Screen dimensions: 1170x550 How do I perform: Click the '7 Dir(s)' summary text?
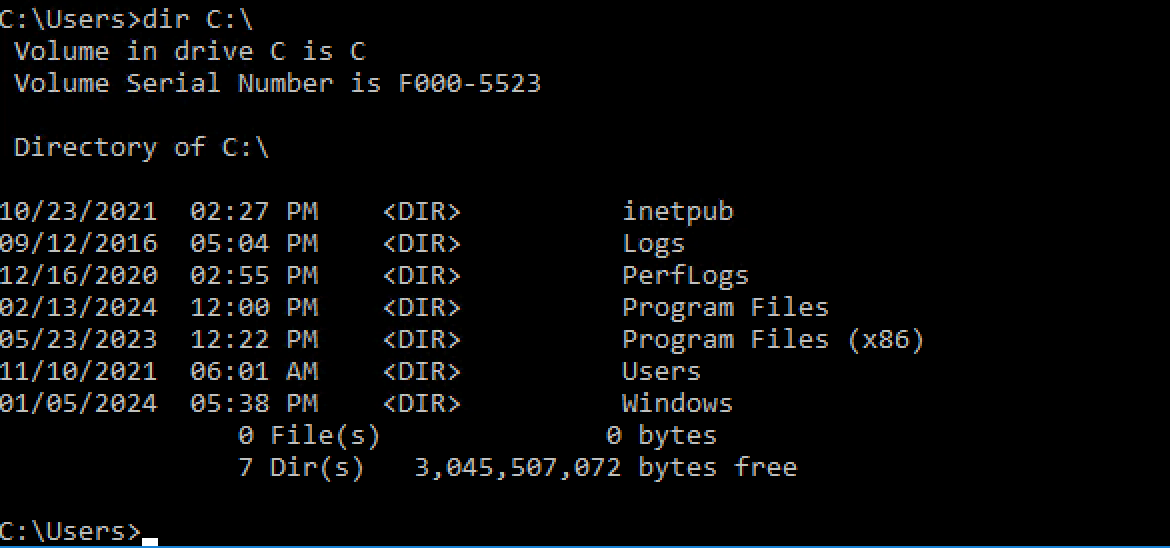pyautogui.click(x=301, y=468)
